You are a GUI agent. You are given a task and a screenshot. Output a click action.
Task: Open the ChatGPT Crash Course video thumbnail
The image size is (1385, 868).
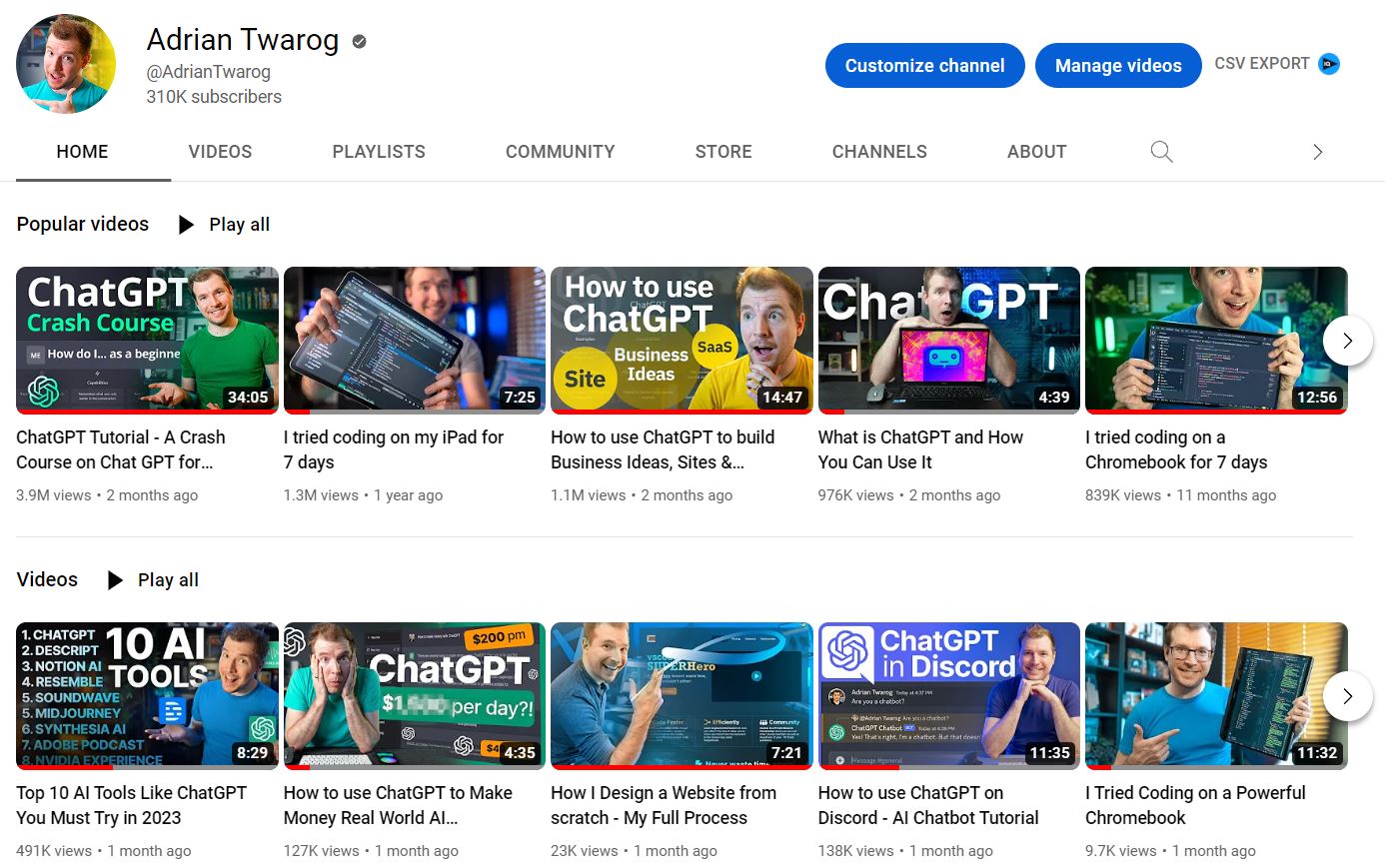(148, 340)
